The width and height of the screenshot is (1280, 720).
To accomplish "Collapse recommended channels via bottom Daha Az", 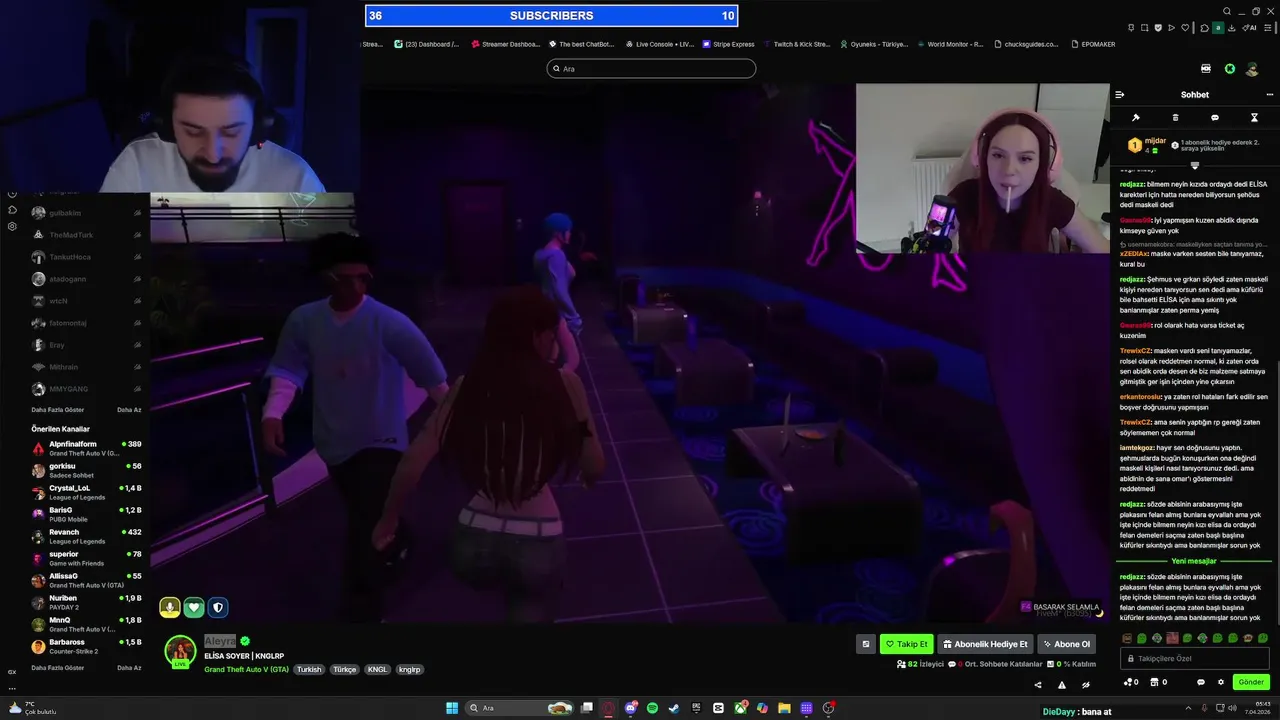I will pyautogui.click(x=129, y=667).
